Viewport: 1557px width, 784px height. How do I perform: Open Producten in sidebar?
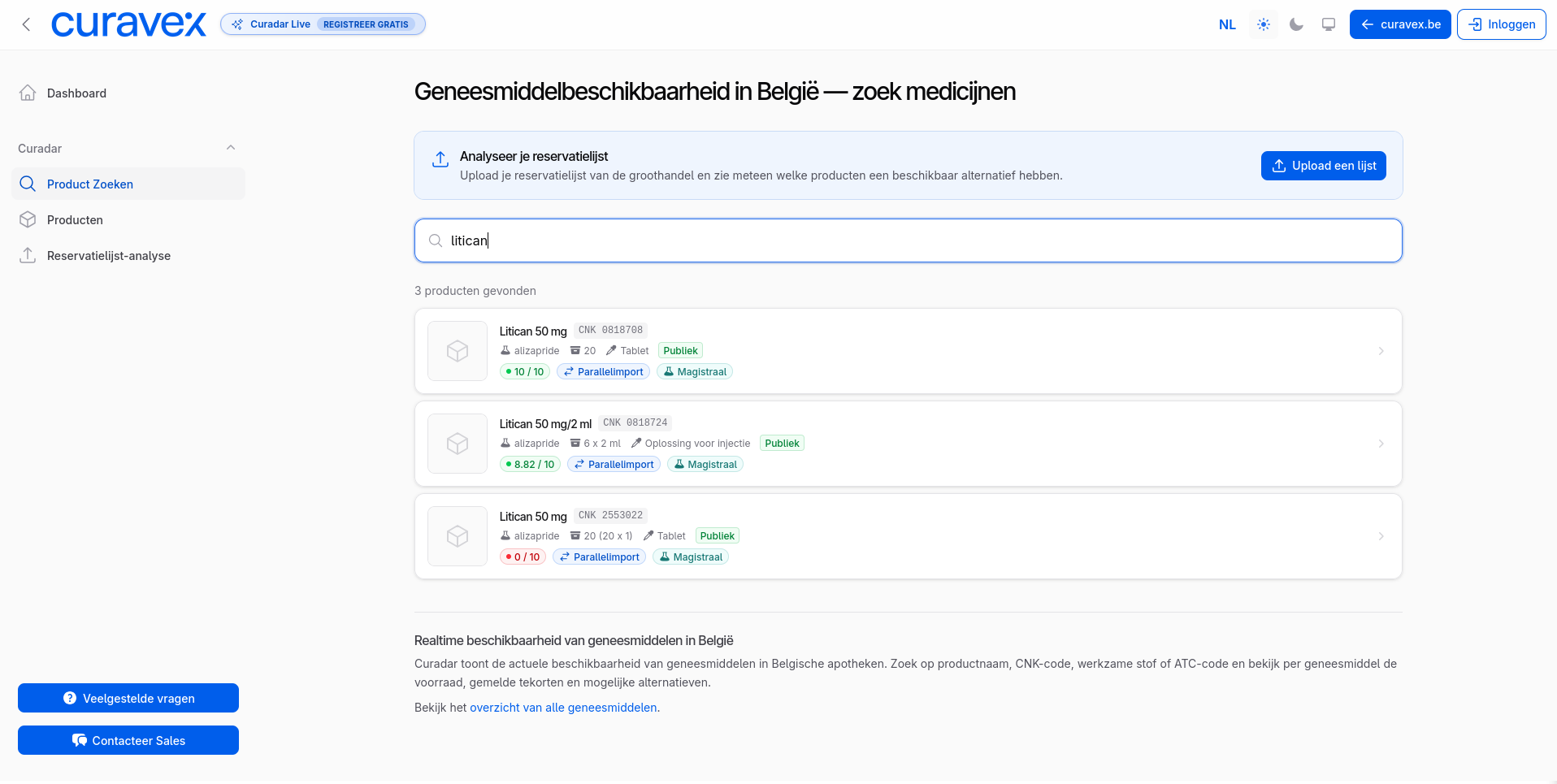coord(128,219)
